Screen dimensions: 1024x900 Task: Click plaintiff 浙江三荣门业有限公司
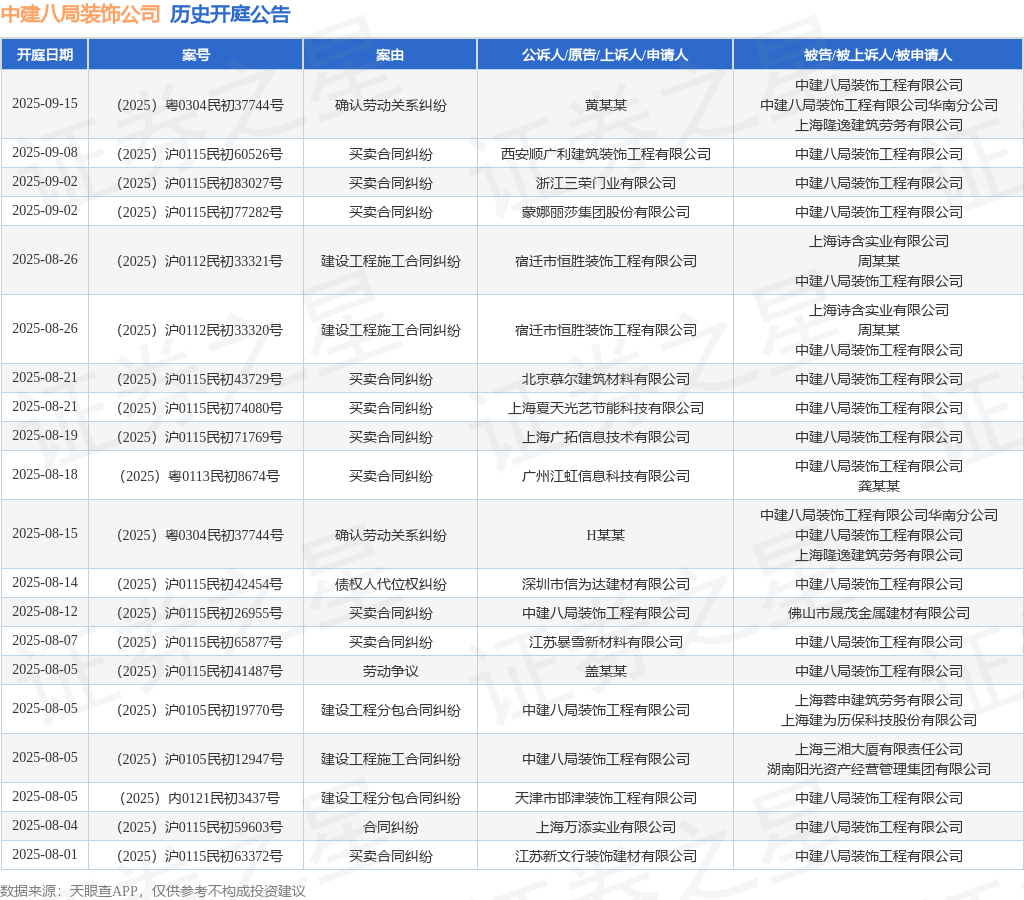[605, 183]
